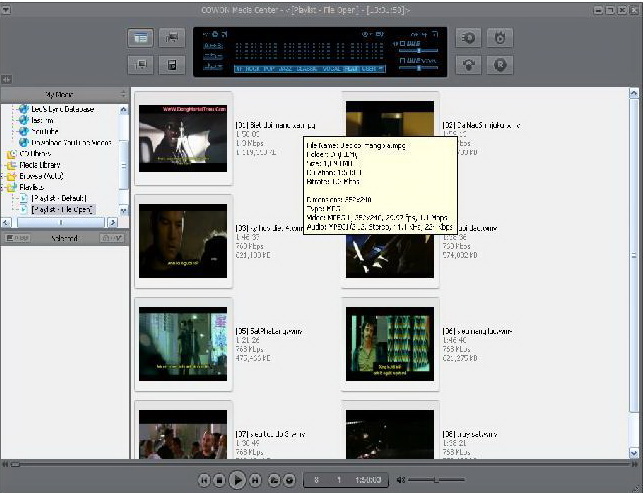Select the FLAT equalizer preset
643x493 pixels.
click(351, 69)
